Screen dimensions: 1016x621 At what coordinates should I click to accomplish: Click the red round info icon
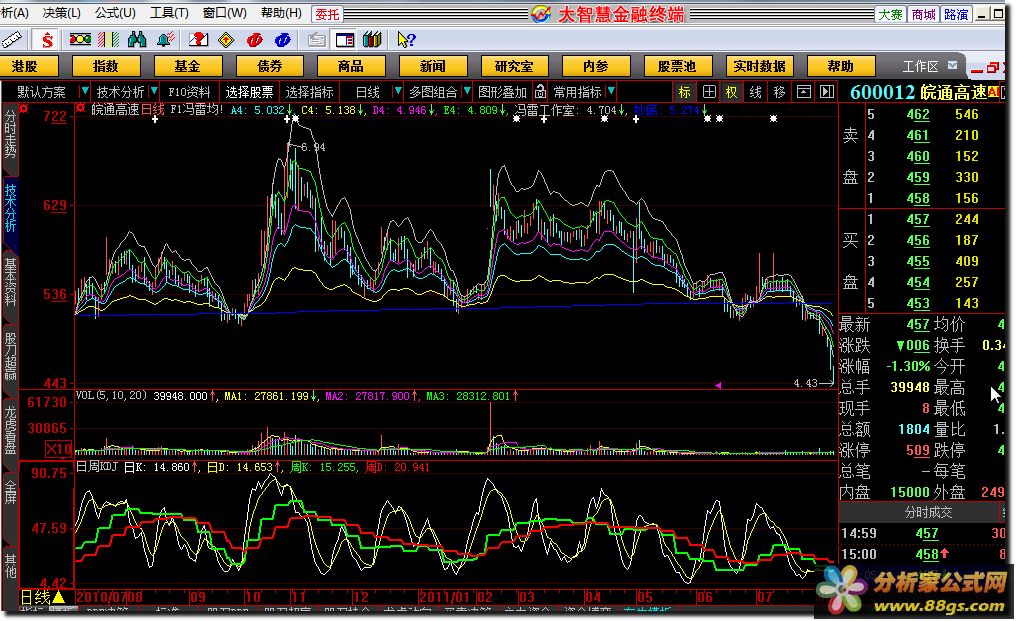point(254,40)
